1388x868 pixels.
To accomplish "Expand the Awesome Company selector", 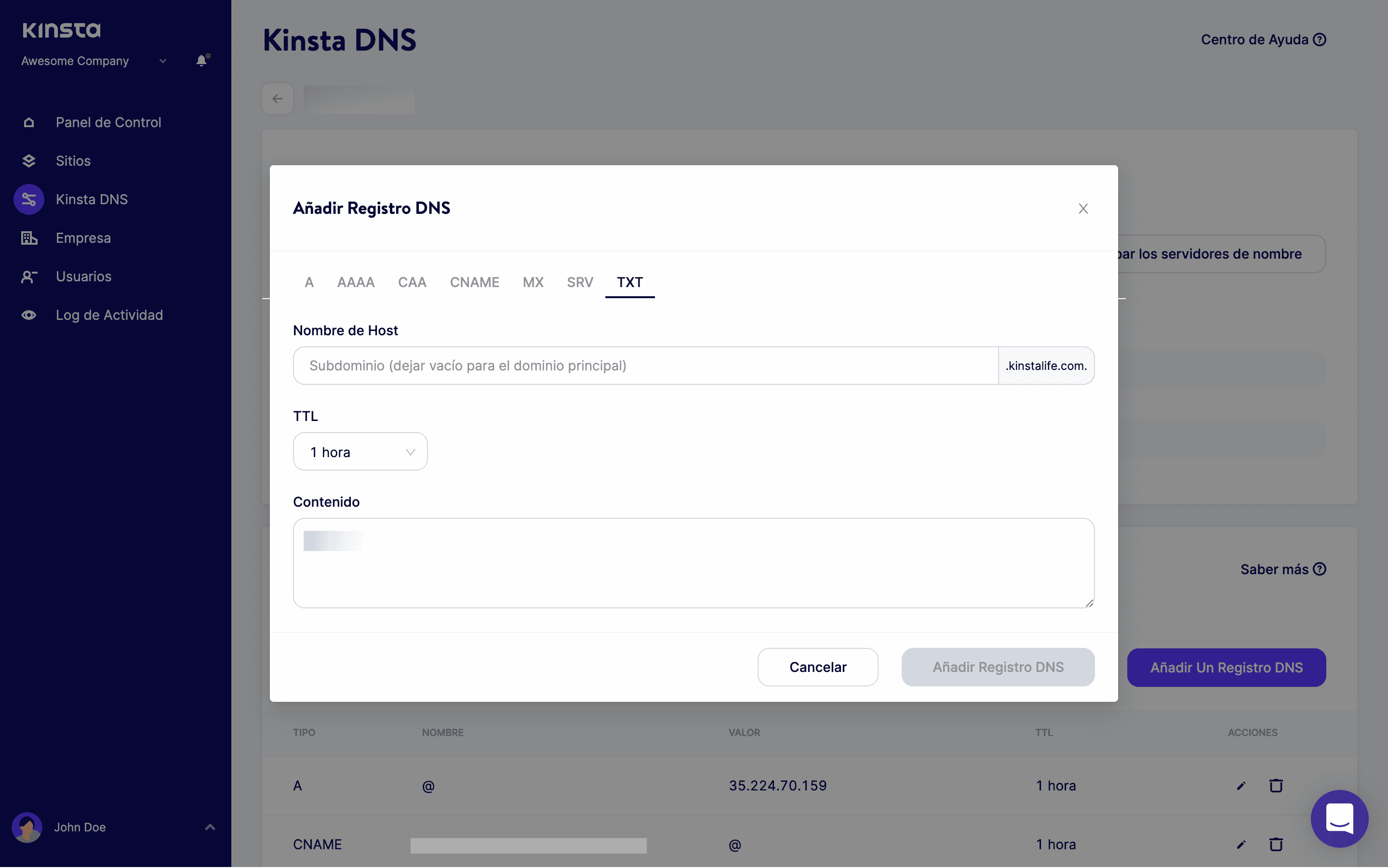I will pos(162,61).
